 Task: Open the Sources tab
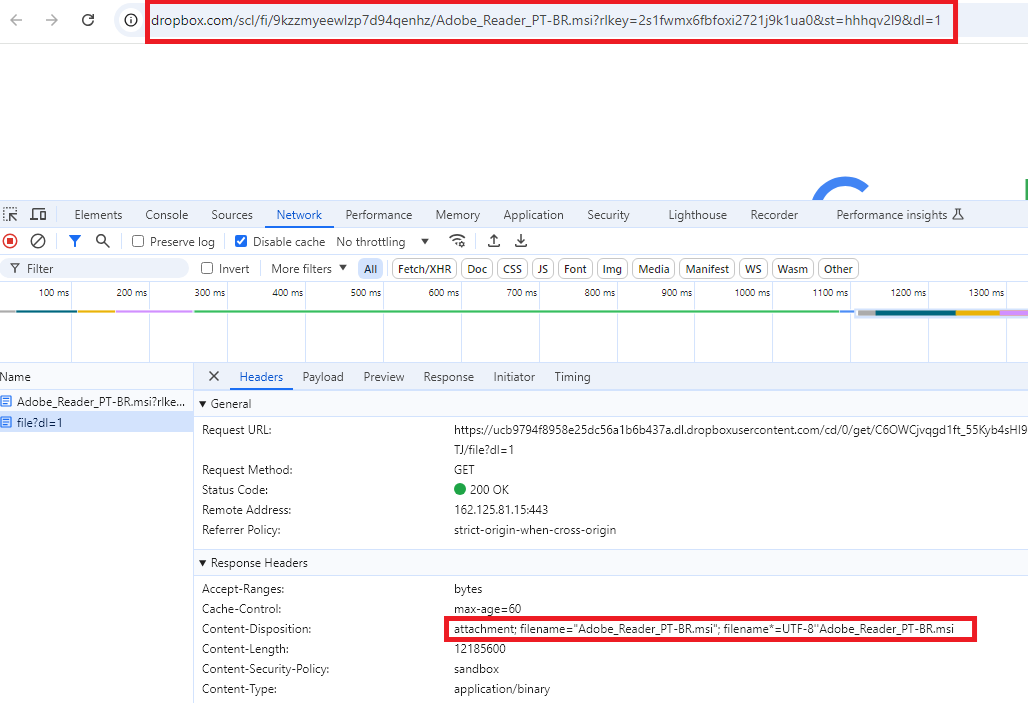(x=231, y=214)
